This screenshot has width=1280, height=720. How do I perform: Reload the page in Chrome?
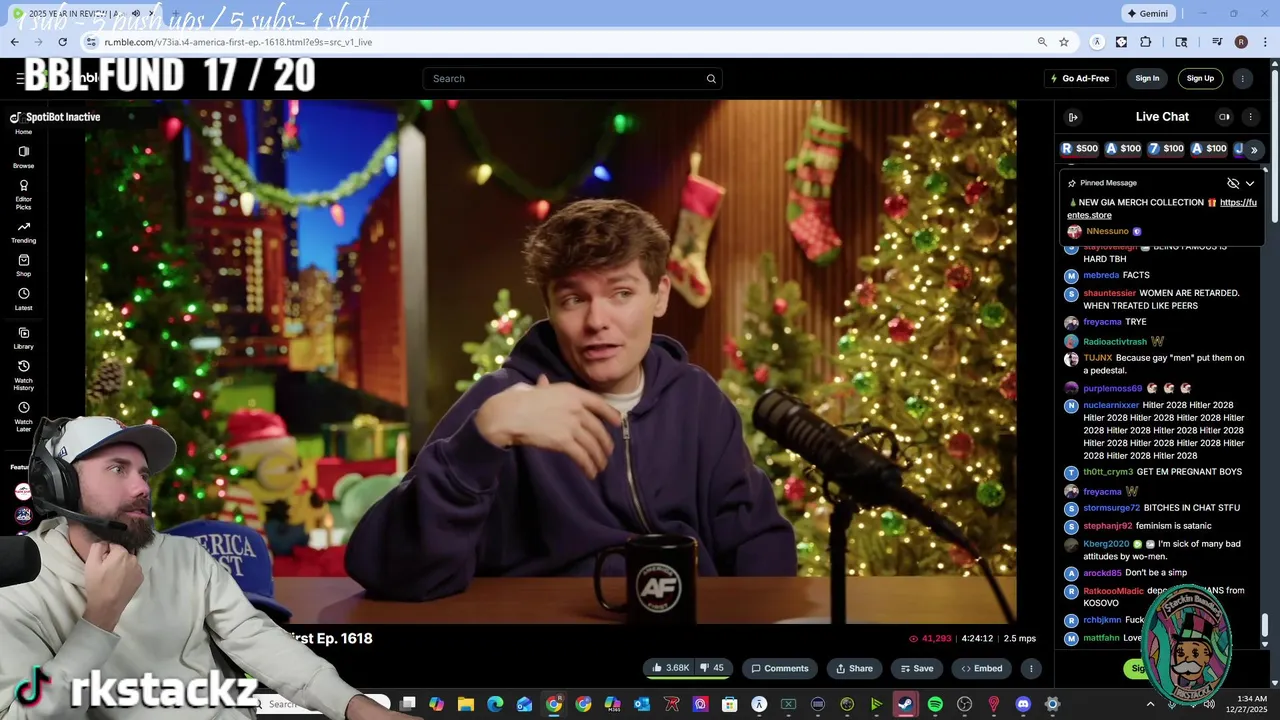click(62, 42)
